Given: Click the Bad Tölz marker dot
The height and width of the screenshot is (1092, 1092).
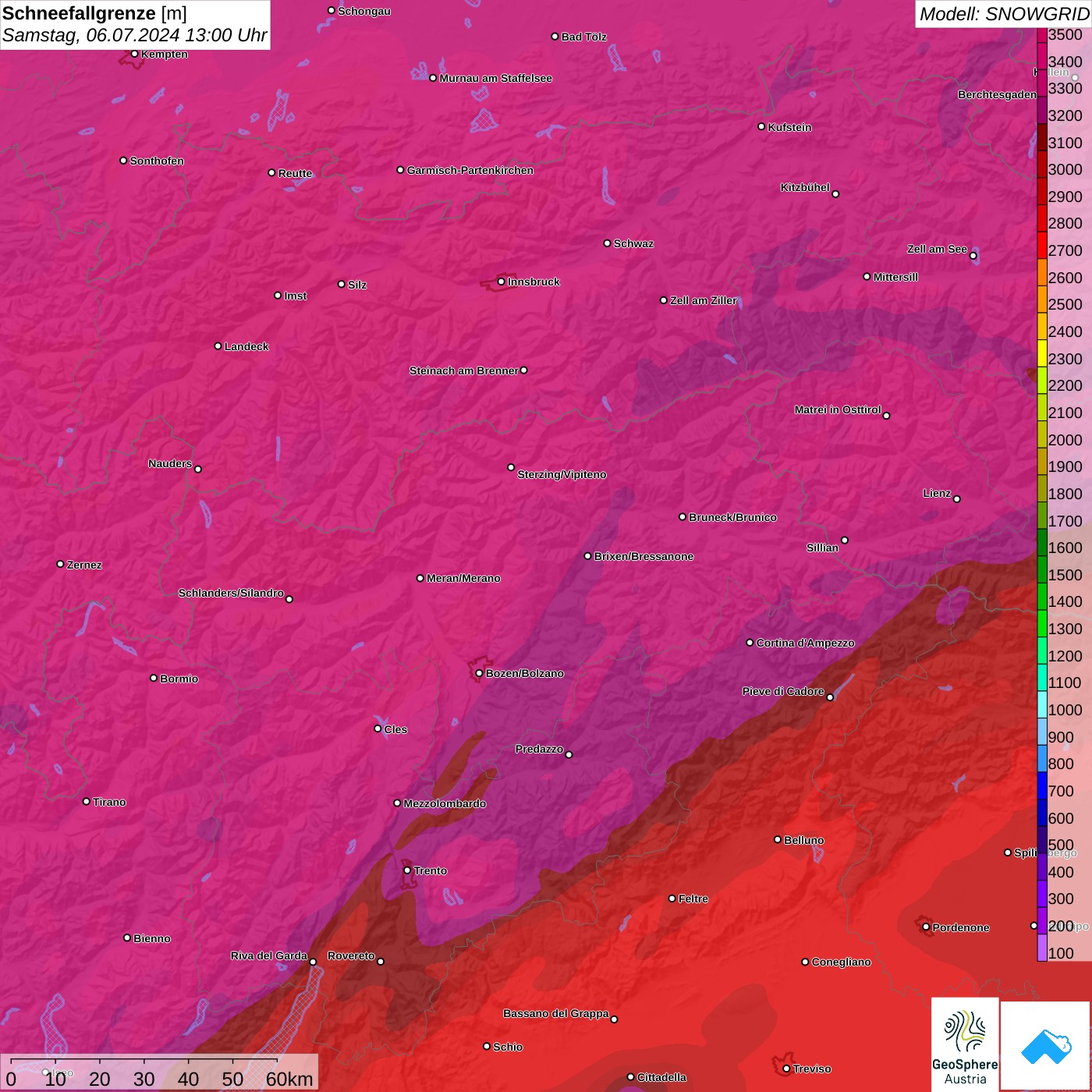Looking at the screenshot, I should (555, 36).
